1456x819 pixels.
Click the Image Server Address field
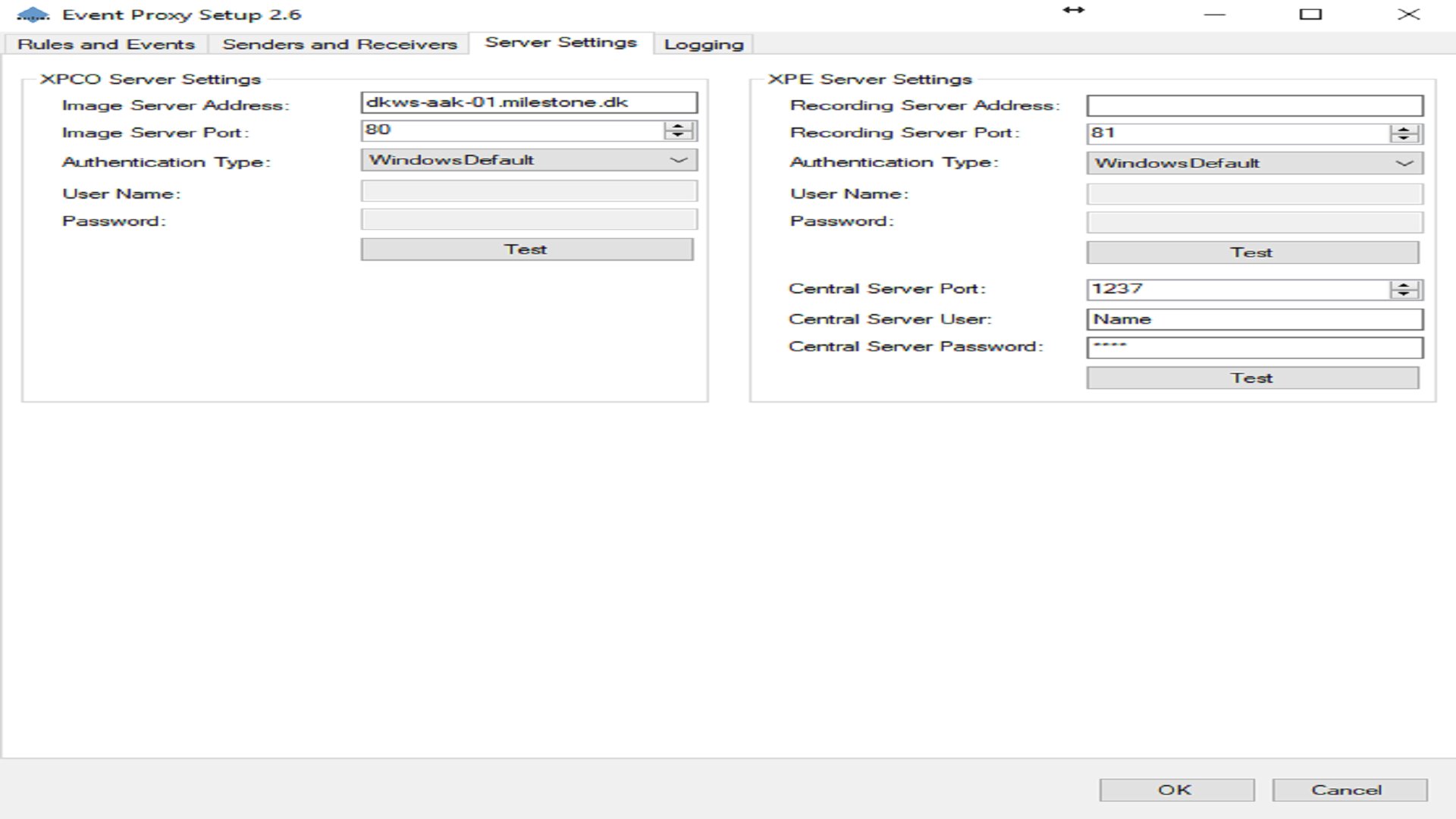click(529, 102)
